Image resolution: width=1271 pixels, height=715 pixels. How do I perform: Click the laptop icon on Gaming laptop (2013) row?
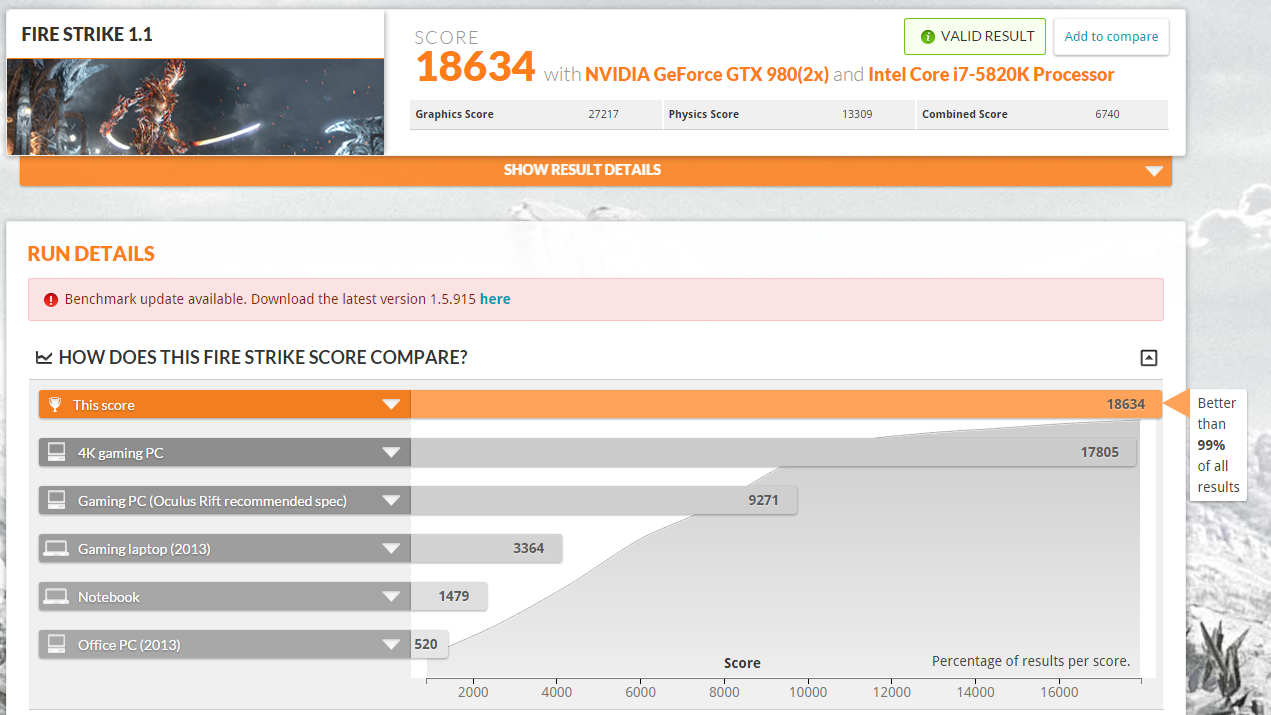coord(55,548)
